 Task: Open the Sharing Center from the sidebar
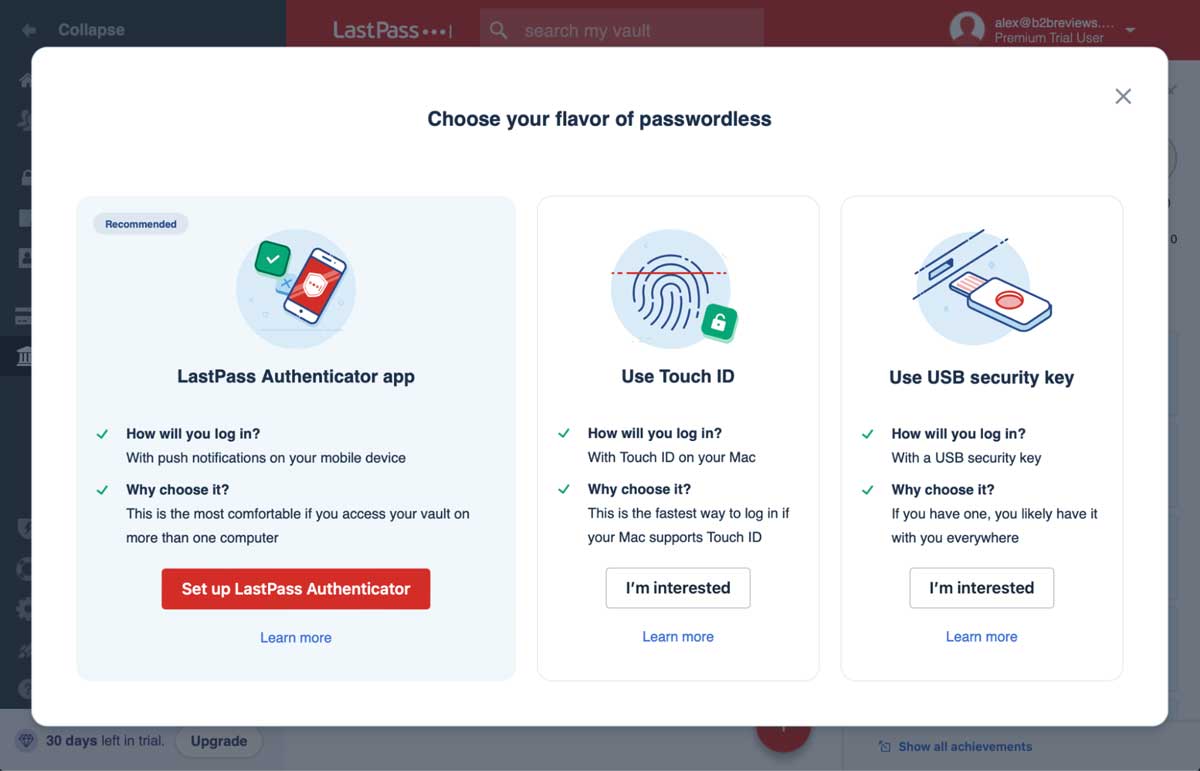(24, 120)
